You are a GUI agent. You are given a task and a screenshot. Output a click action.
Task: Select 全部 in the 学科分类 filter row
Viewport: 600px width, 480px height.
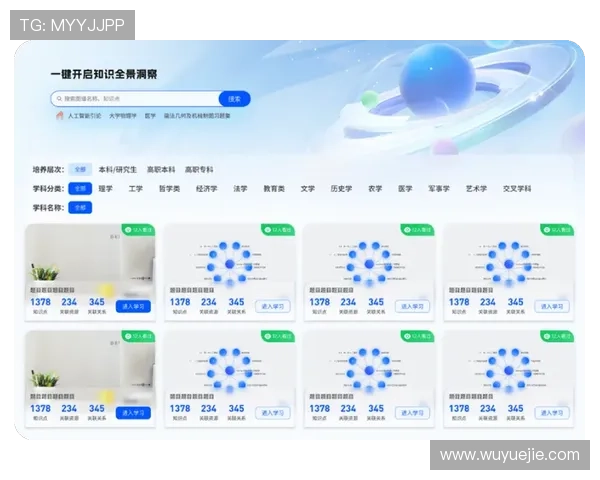click(x=80, y=188)
